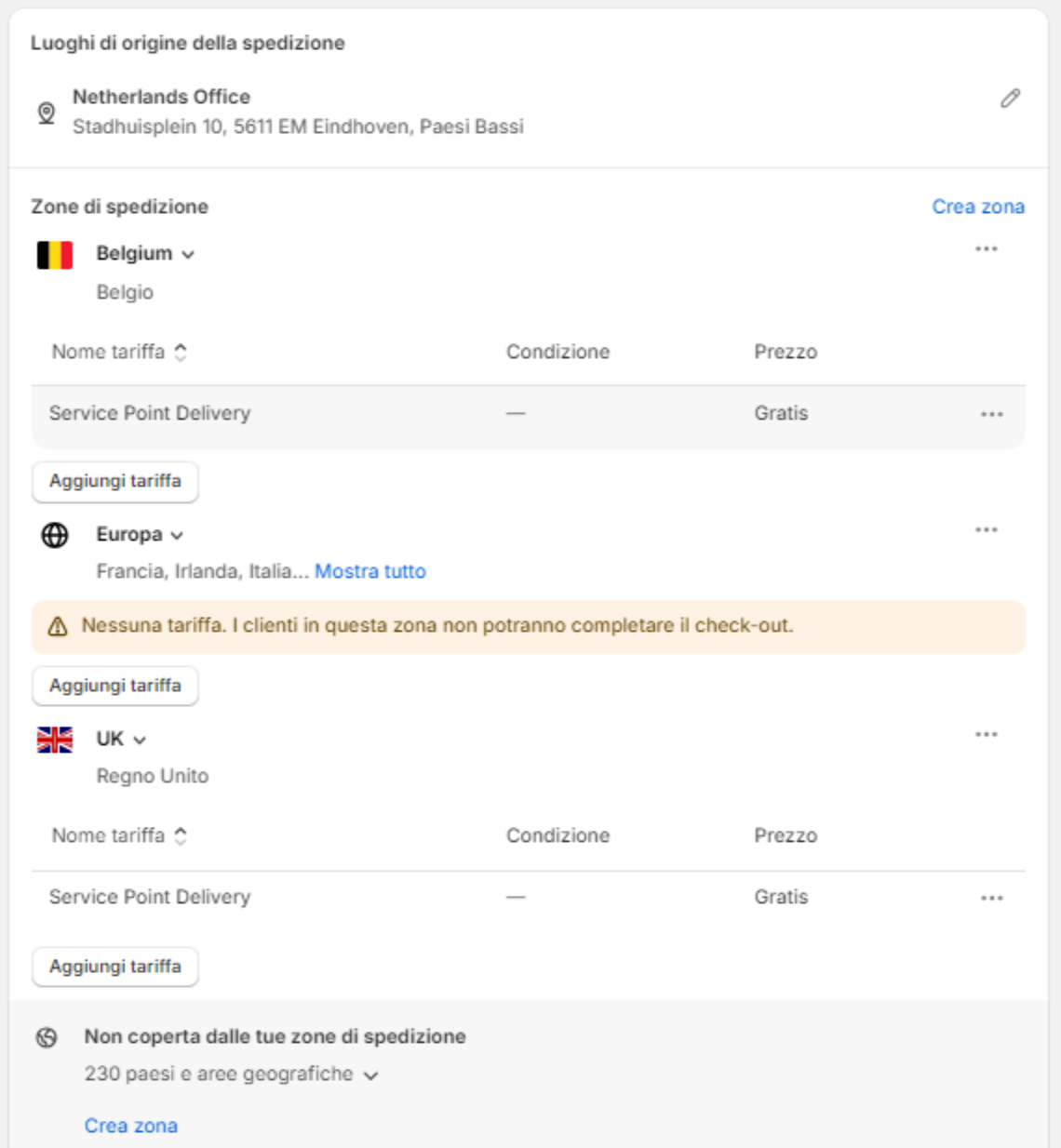1061x1148 pixels.
Task: Open the three-dot menu for Belgium Service Point Delivery rate
Action: tap(992, 414)
